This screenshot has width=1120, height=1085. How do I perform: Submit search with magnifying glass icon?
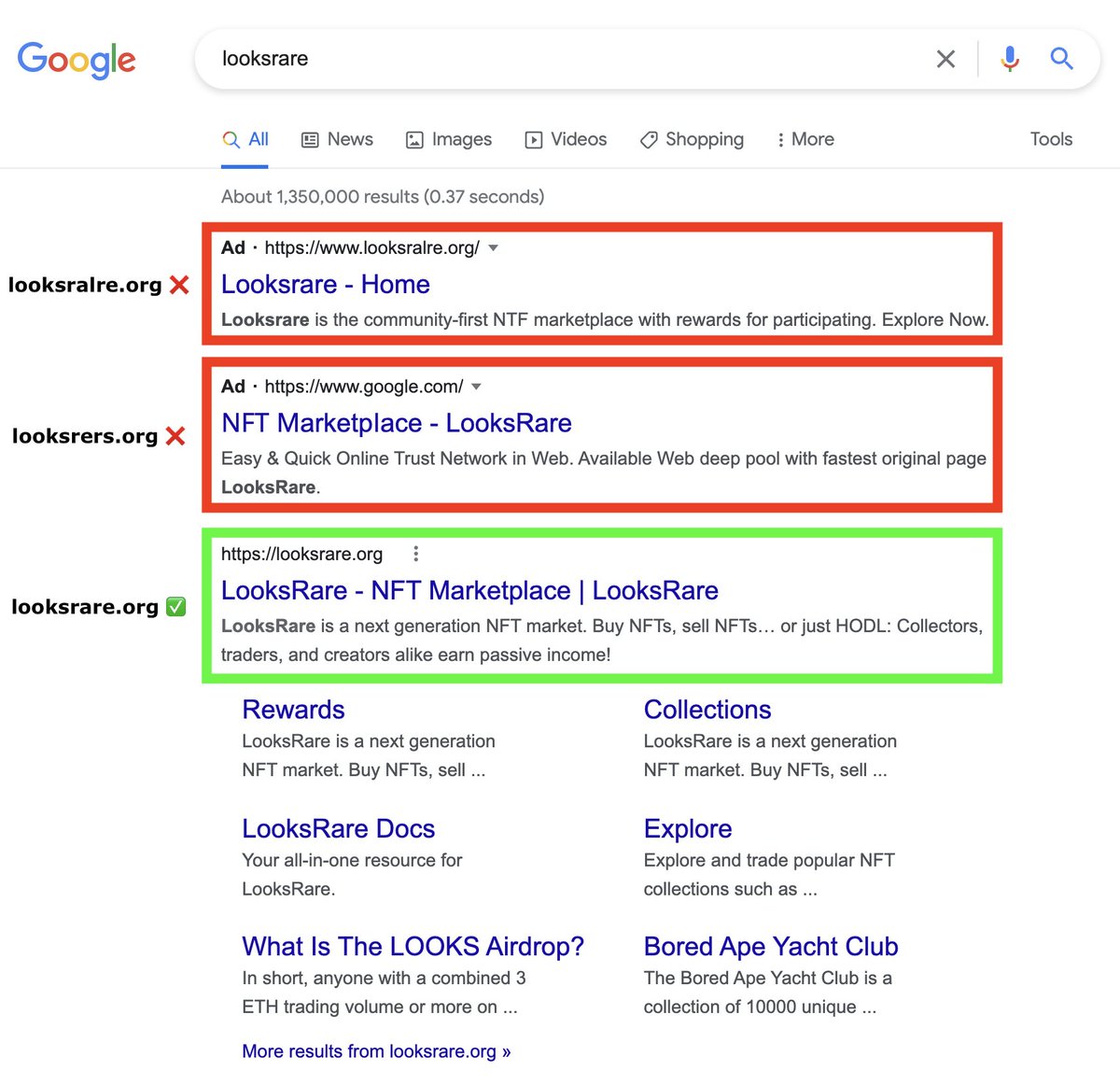(x=1061, y=59)
